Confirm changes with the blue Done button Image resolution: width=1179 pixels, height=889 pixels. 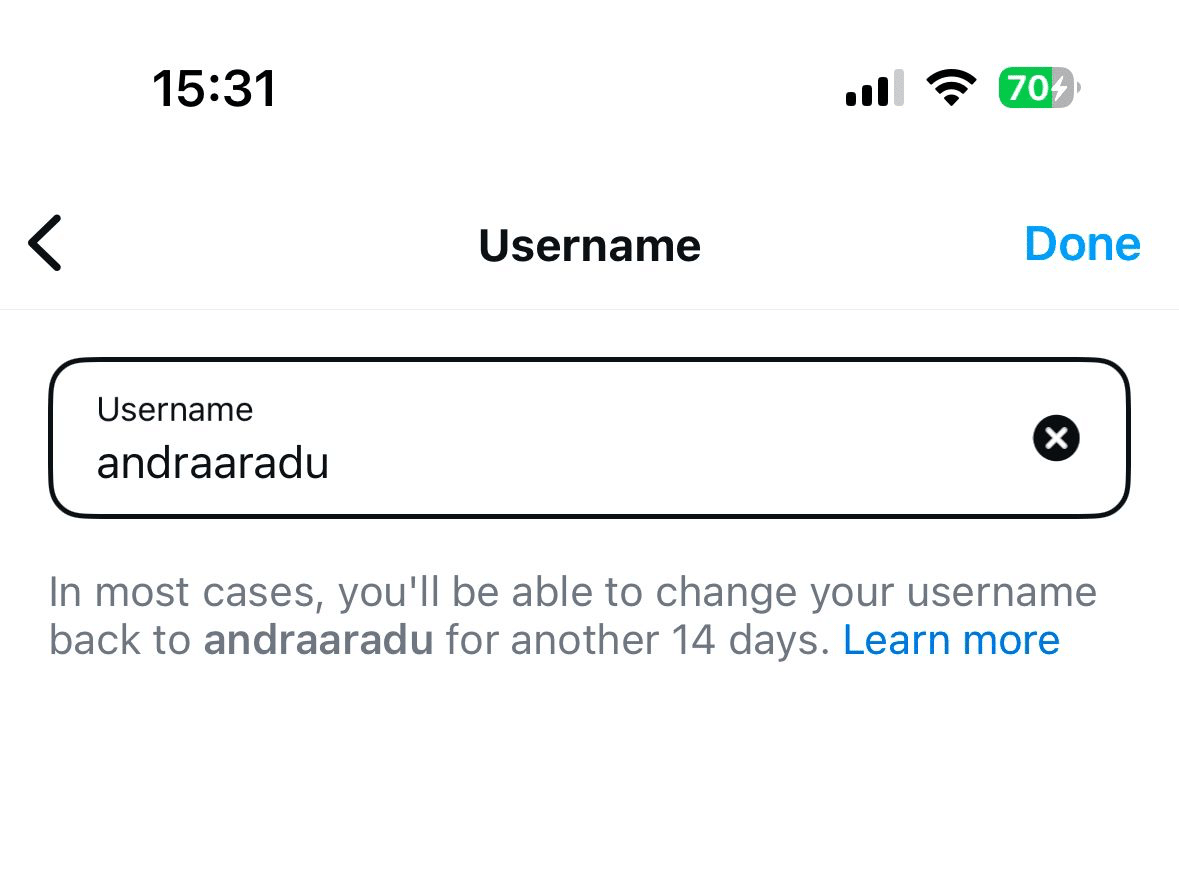pos(1082,243)
